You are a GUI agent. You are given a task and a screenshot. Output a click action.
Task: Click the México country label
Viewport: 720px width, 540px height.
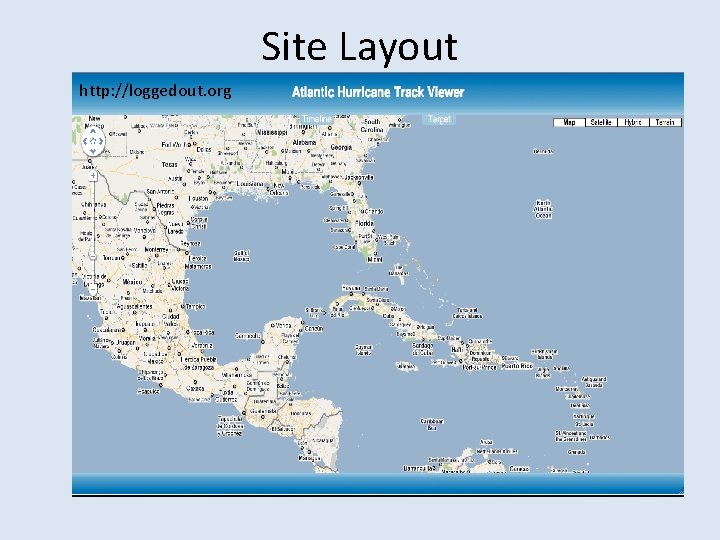point(133,282)
